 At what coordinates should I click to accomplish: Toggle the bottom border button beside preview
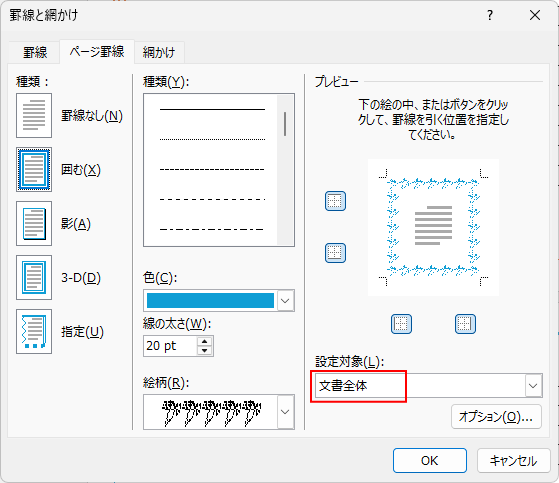coord(335,253)
